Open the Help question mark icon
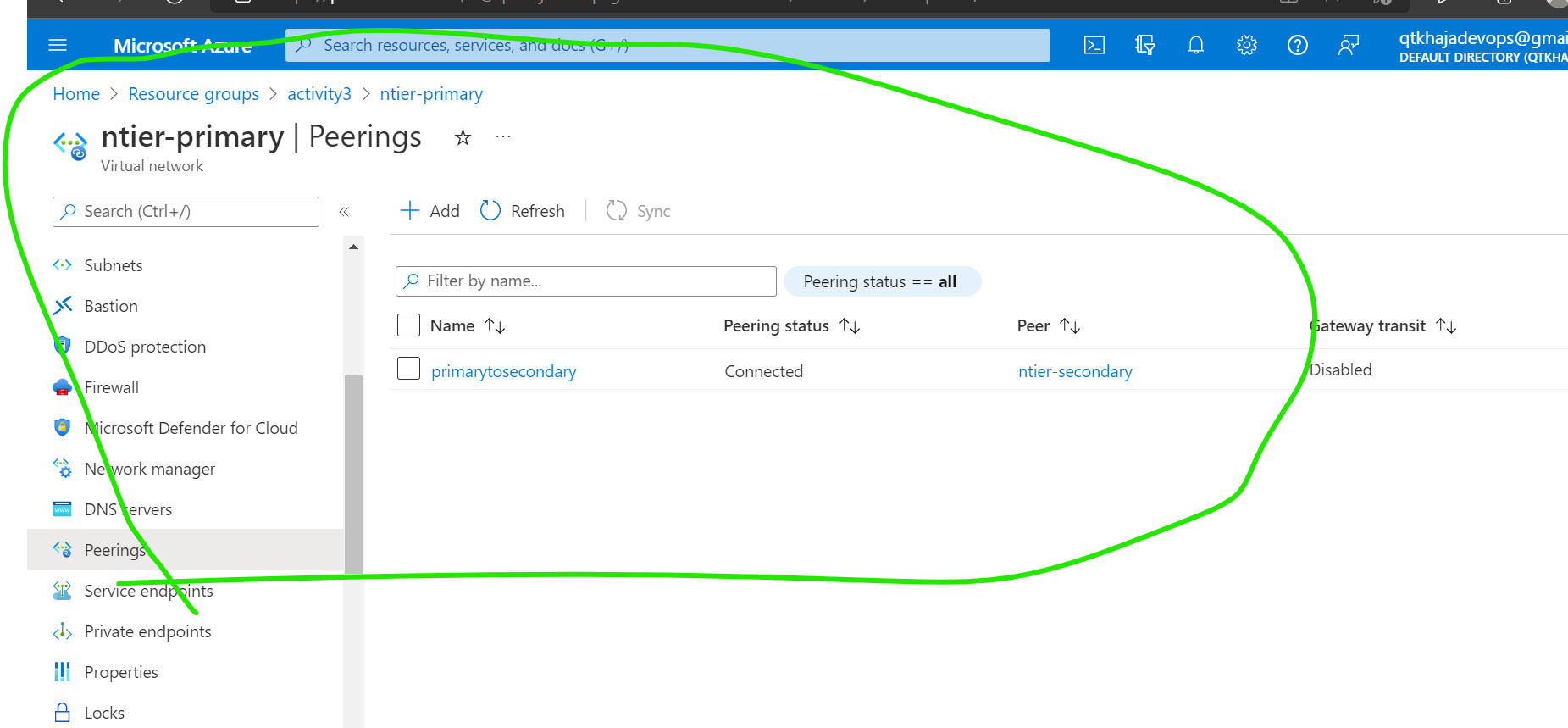 pos(1297,45)
